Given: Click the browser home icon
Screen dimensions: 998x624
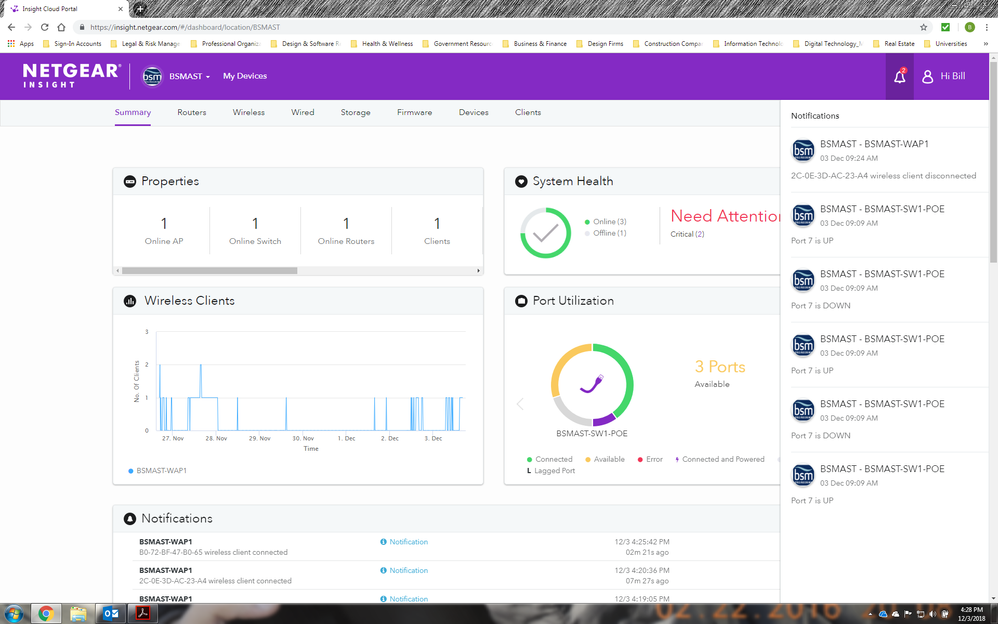Looking at the screenshot, I should coord(61,27).
